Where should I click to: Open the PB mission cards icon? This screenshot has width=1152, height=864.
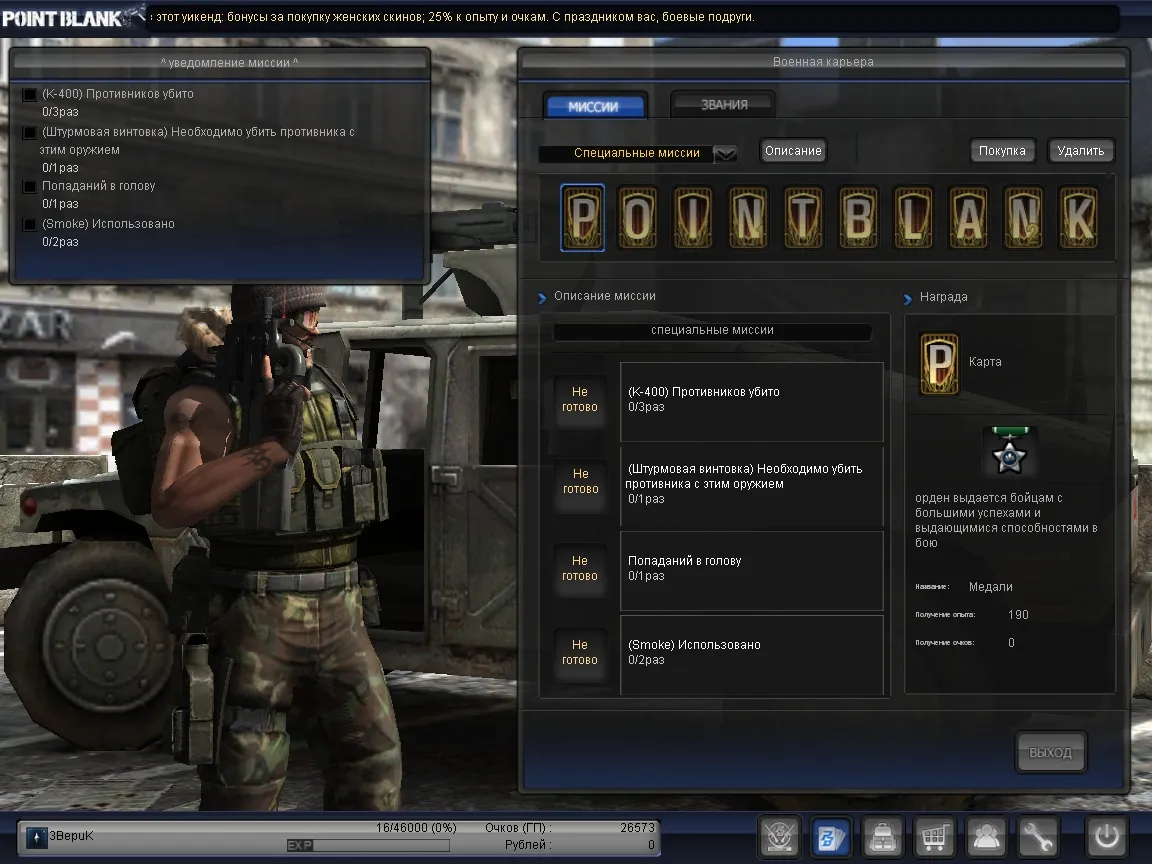pyautogui.click(x=831, y=836)
